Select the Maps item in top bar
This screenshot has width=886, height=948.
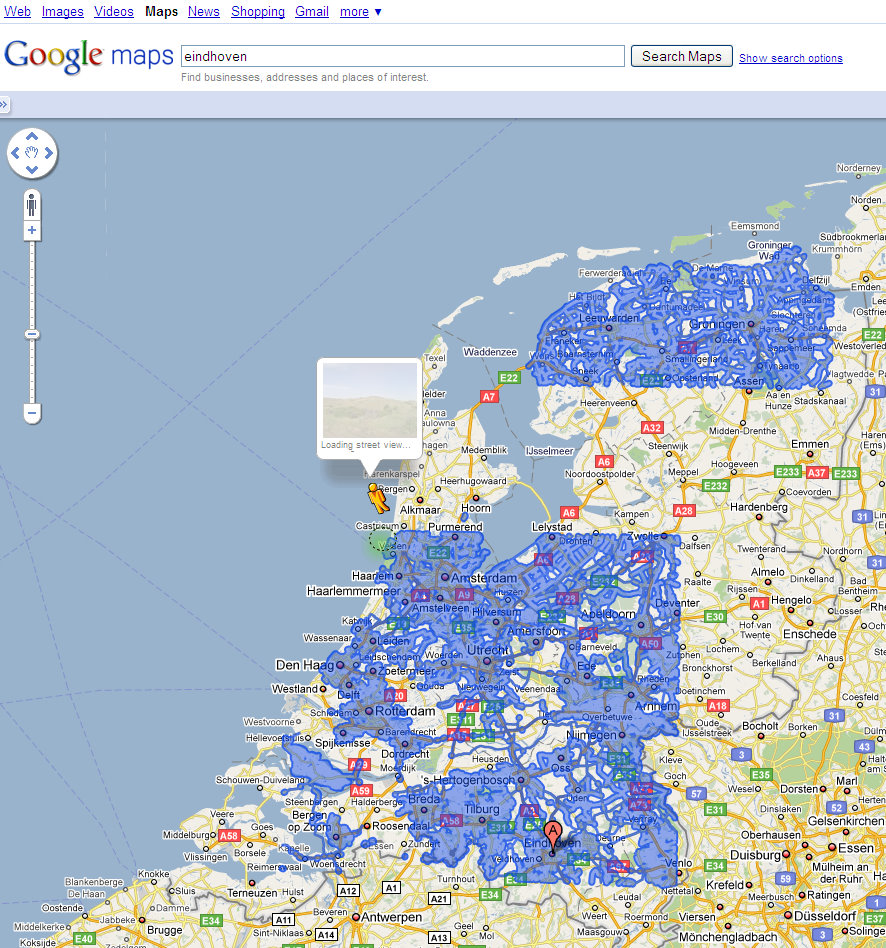161,11
